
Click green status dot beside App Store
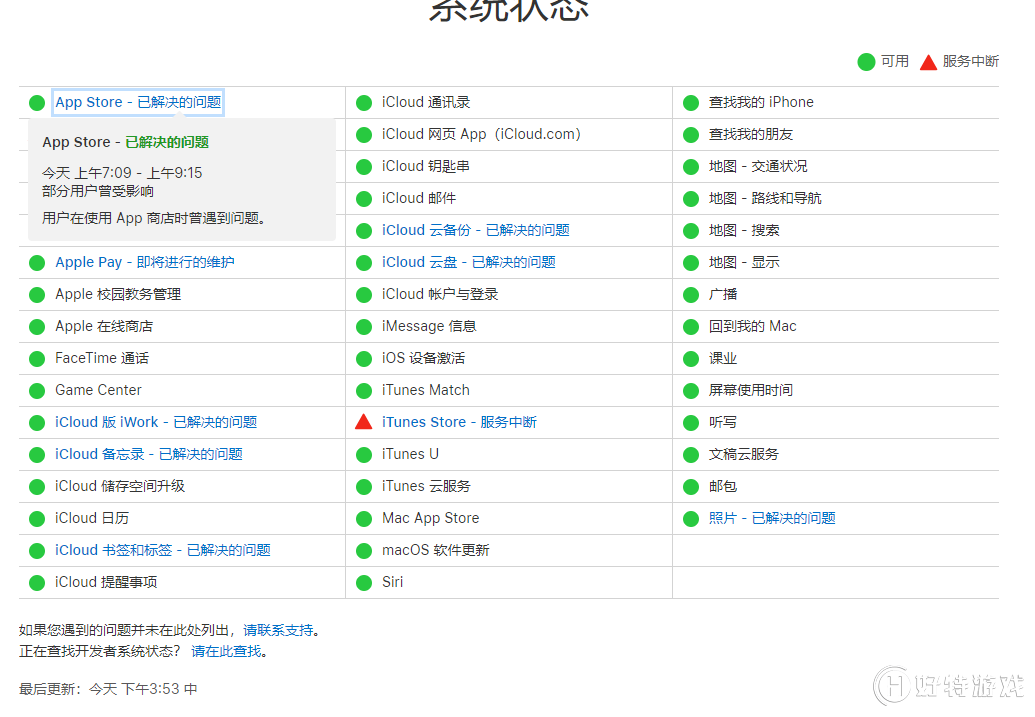[37, 103]
